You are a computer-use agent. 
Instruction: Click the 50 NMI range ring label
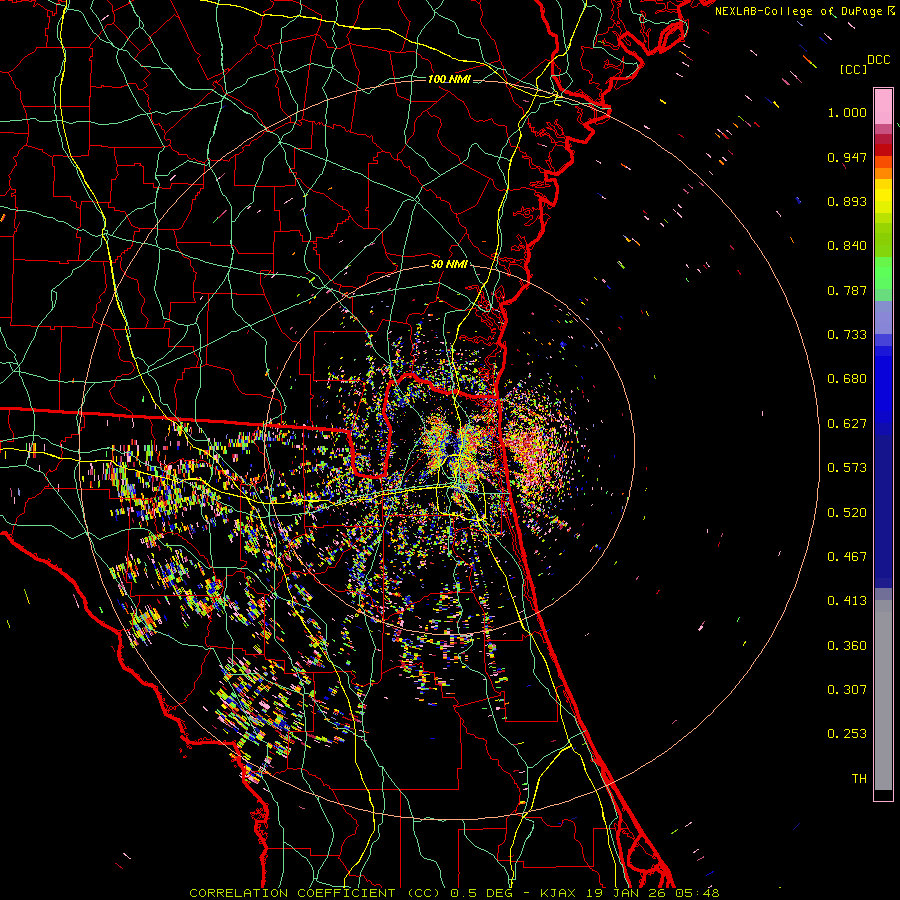pyautogui.click(x=449, y=265)
